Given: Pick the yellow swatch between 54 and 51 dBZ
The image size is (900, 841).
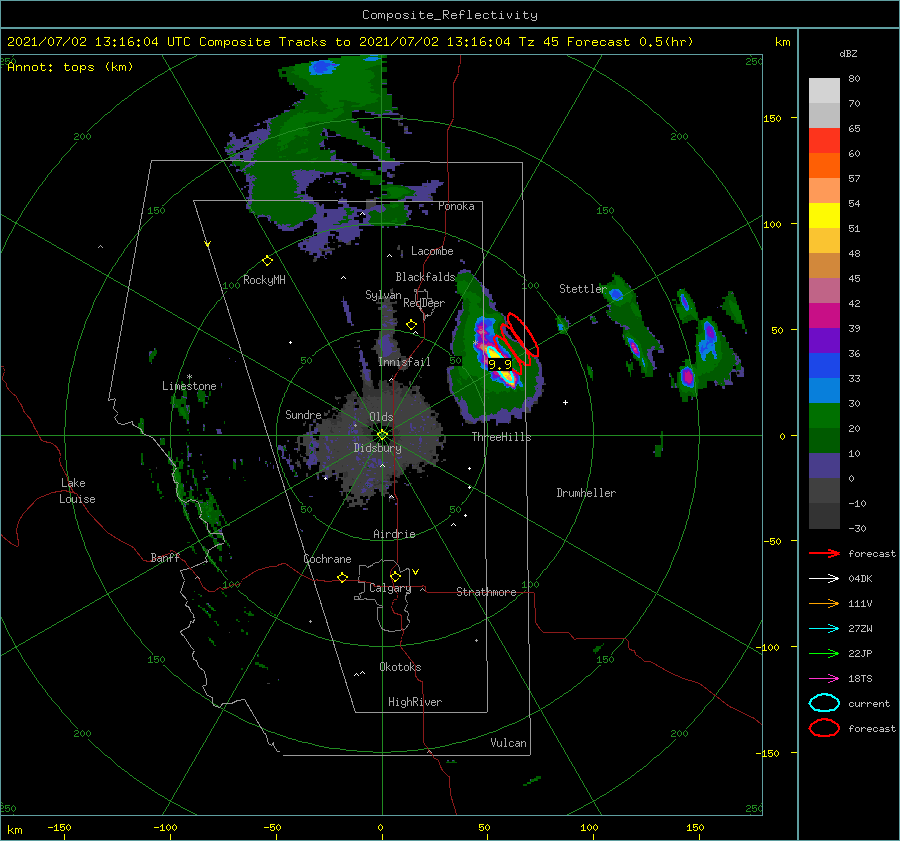Looking at the screenshot, I should pyautogui.click(x=824, y=216).
